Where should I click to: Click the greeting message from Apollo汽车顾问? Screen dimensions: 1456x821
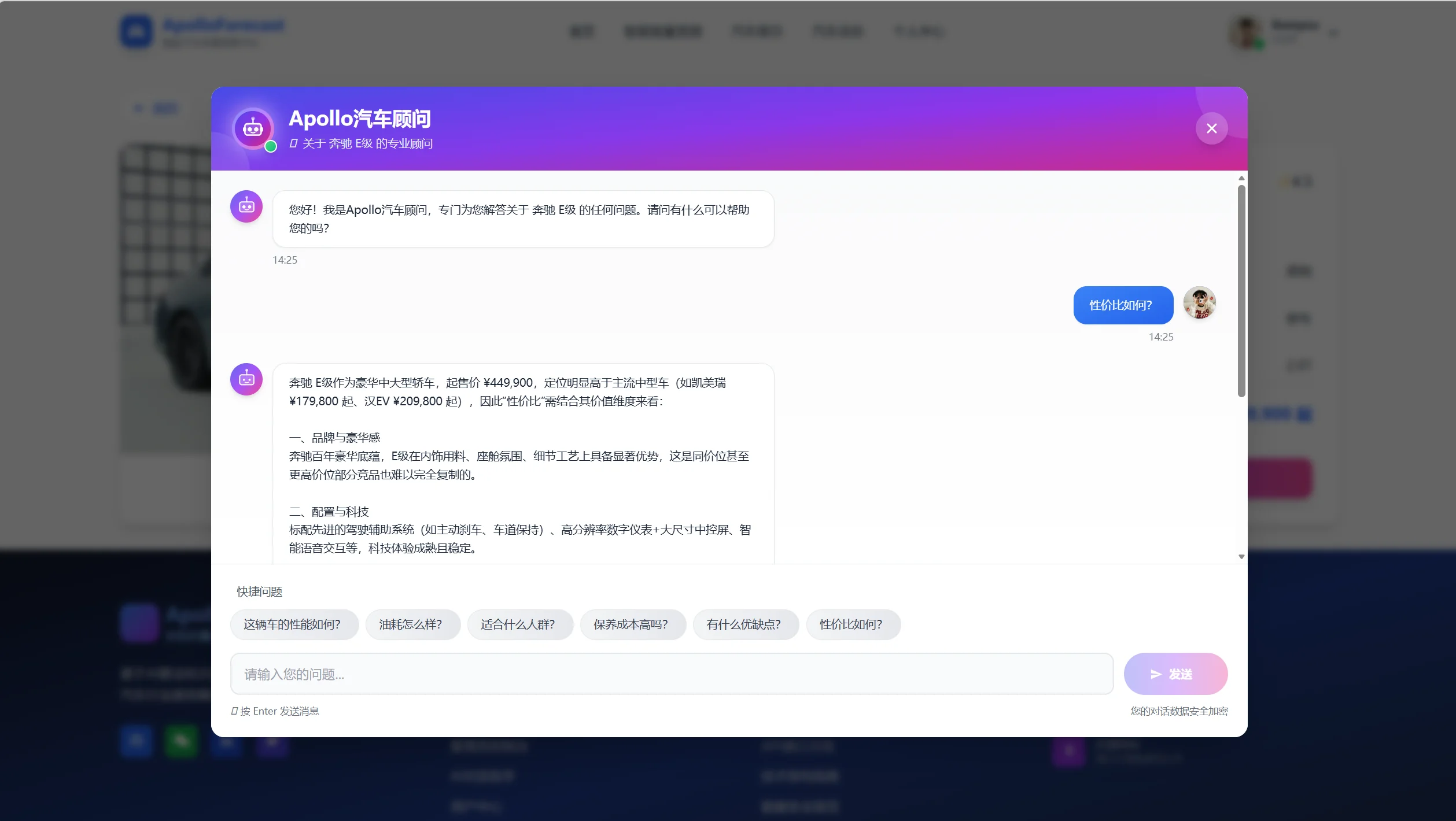tap(523, 219)
